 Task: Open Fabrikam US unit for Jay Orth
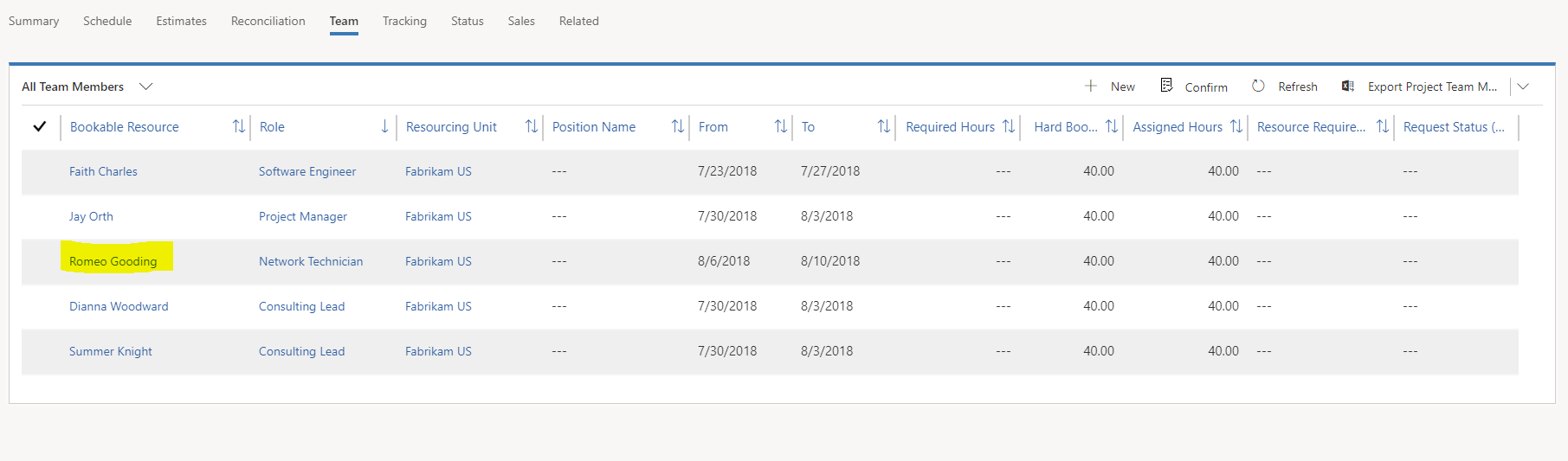click(438, 216)
